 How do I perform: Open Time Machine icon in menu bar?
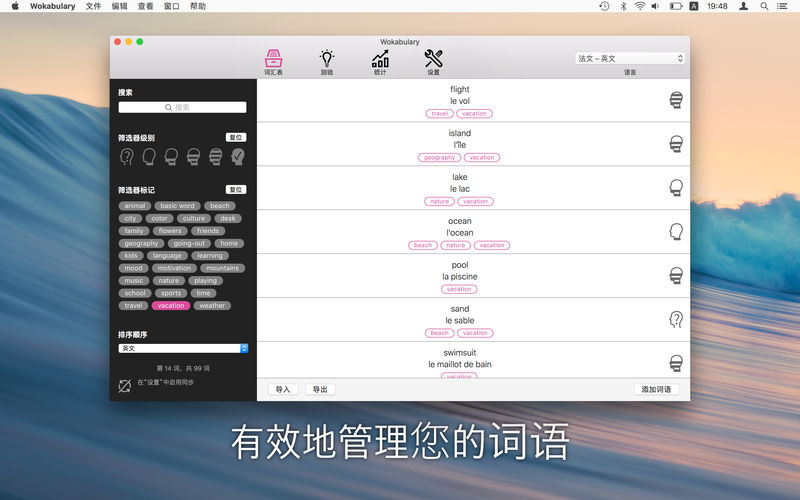(604, 6)
